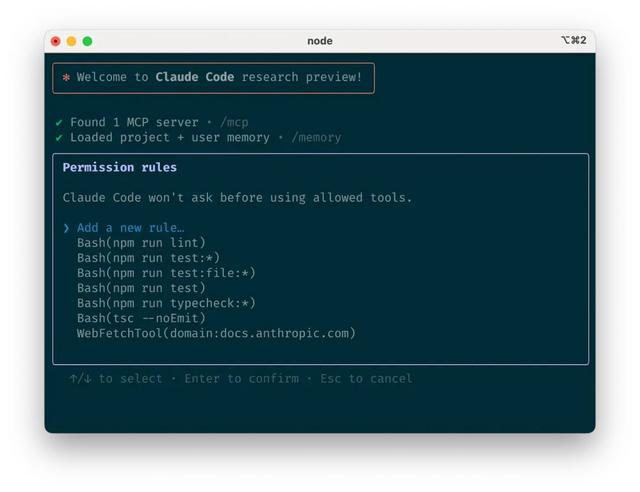
Task: Click the blue chevron selection pointer
Action: (x=66, y=228)
